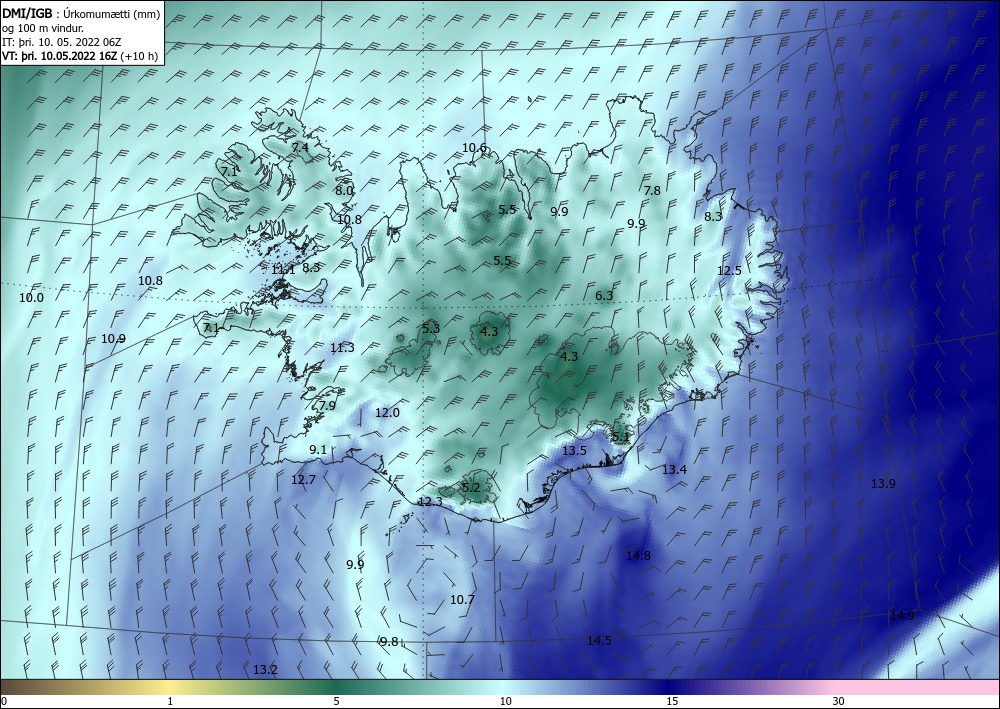Click the 'IT: þri. 10. 05. 2022 06Z' line
This screenshot has height=709, width=1000.
pyautogui.click(x=61, y=42)
